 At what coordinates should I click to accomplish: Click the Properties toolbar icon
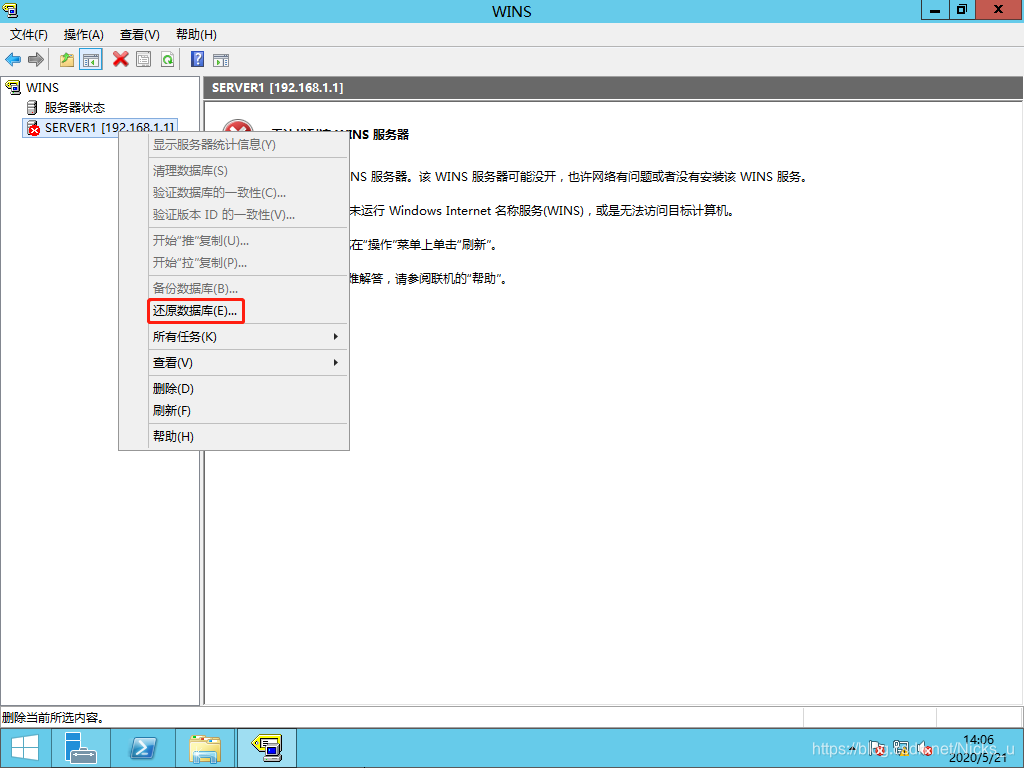[x=144, y=60]
